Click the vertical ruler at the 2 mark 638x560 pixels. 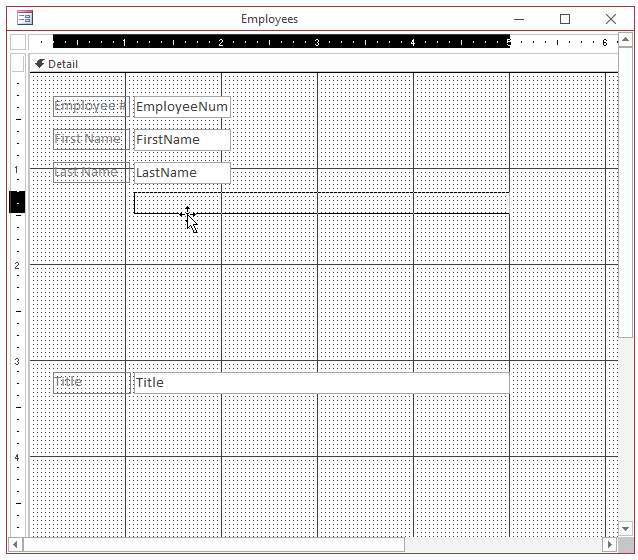pyautogui.click(x=17, y=265)
